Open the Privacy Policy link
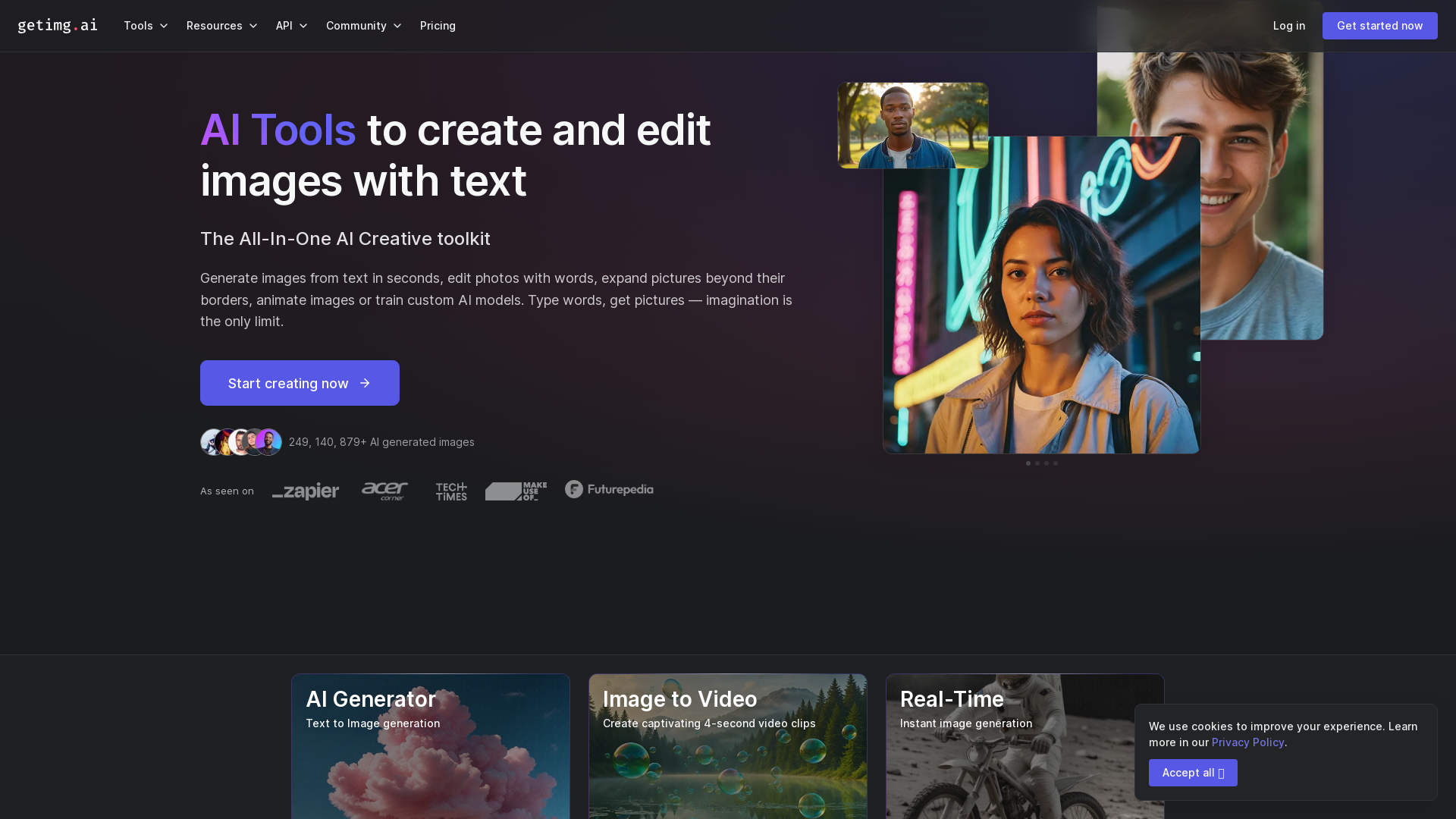This screenshot has height=819, width=1456. [1247, 742]
